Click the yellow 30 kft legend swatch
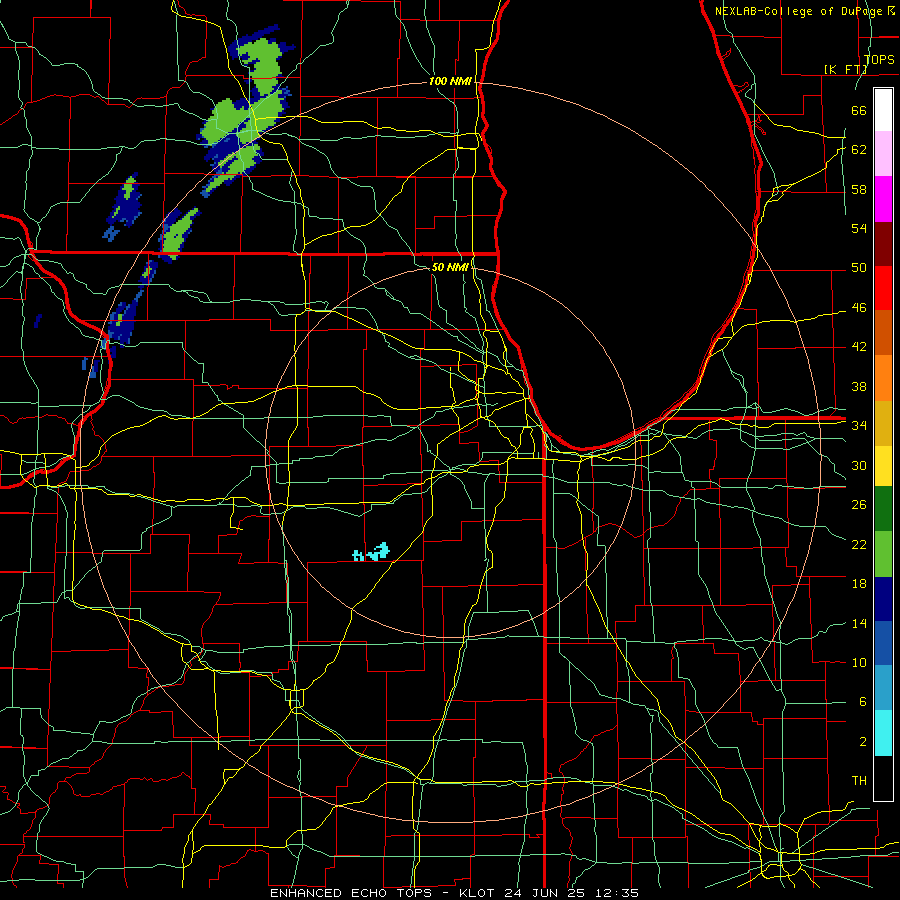Screen dimensions: 900x900 (883, 465)
